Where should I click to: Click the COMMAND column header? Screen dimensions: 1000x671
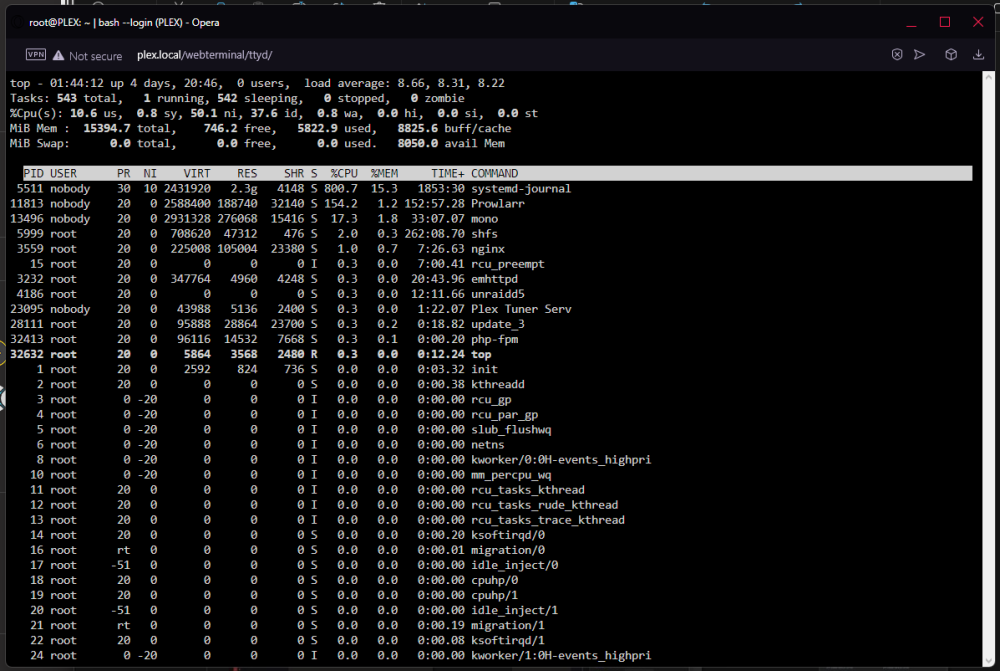[x=494, y=173]
